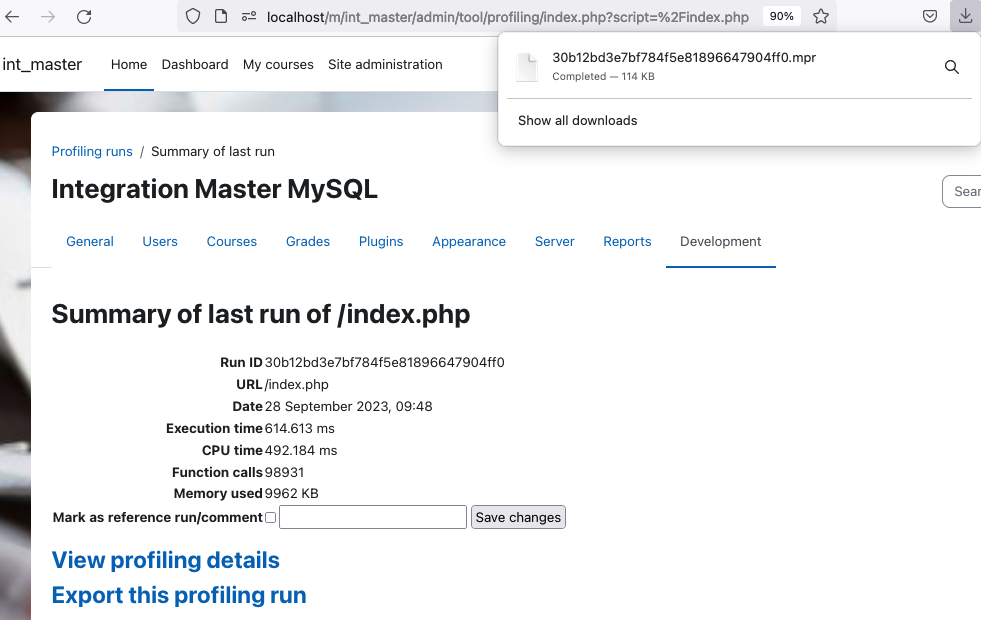Click the URL value /index.php
This screenshot has height=620, width=981.
pos(297,385)
